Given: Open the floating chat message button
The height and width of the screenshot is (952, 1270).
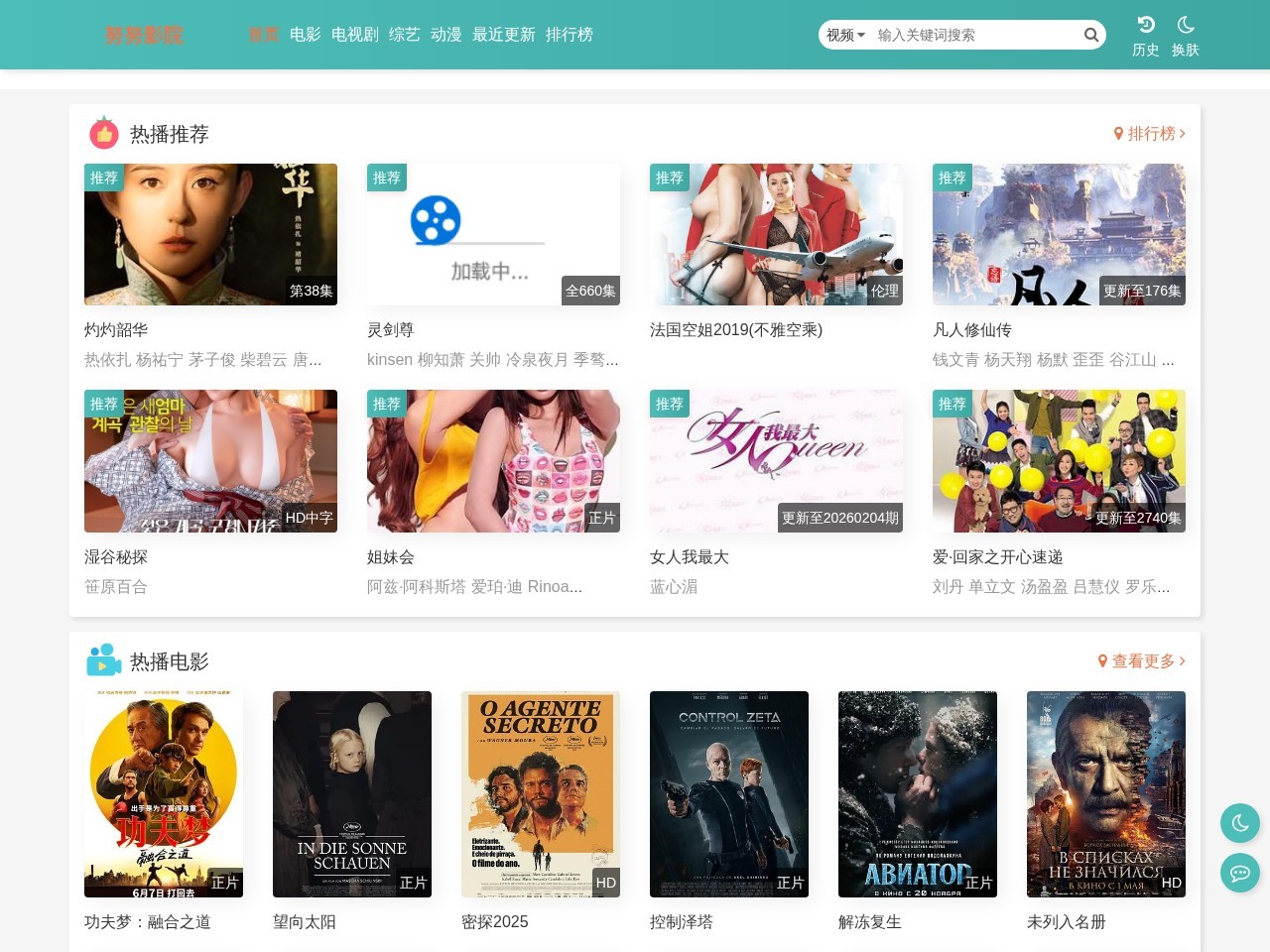Looking at the screenshot, I should coord(1240,873).
